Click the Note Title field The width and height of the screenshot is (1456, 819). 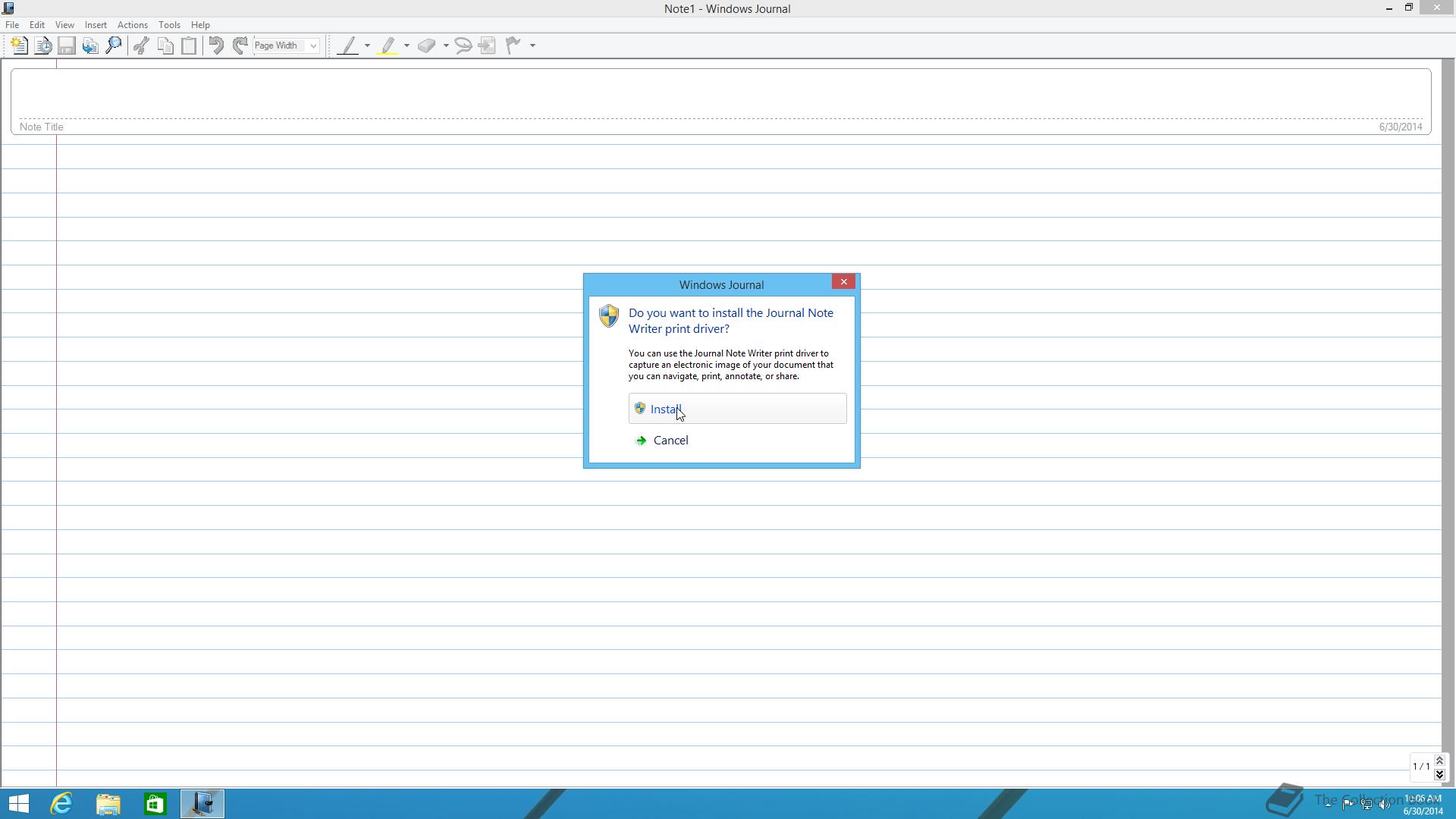[720, 102]
